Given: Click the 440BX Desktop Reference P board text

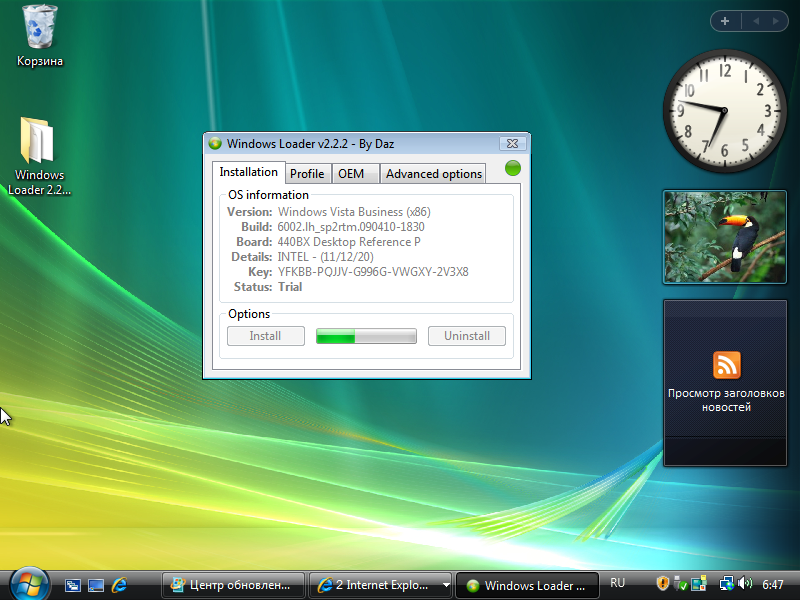Looking at the screenshot, I should (x=349, y=242).
